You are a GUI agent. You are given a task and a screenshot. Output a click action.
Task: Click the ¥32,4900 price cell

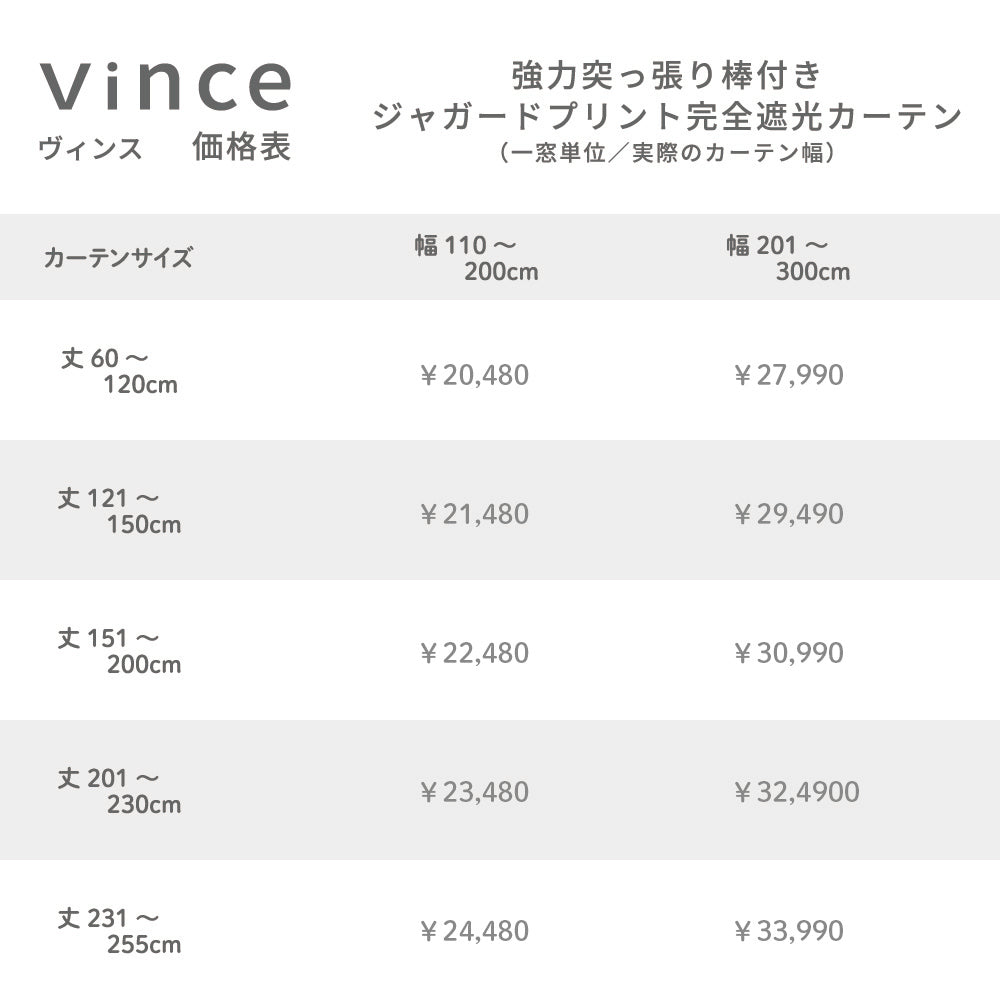[x=796, y=793]
